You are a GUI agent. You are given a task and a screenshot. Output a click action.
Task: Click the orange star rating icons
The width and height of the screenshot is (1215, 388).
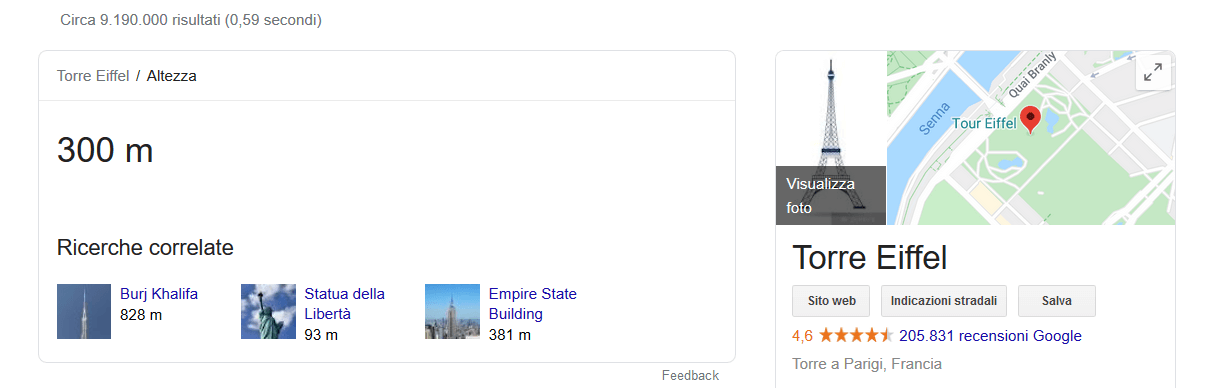click(x=856, y=336)
